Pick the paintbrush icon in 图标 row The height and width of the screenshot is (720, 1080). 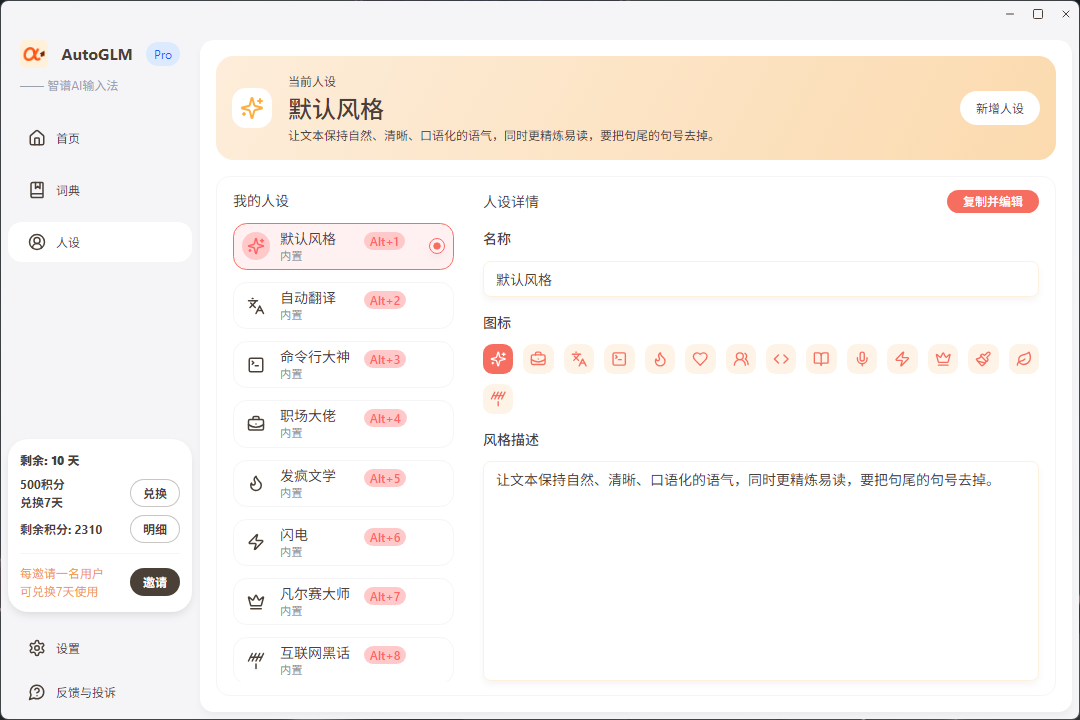(x=983, y=359)
